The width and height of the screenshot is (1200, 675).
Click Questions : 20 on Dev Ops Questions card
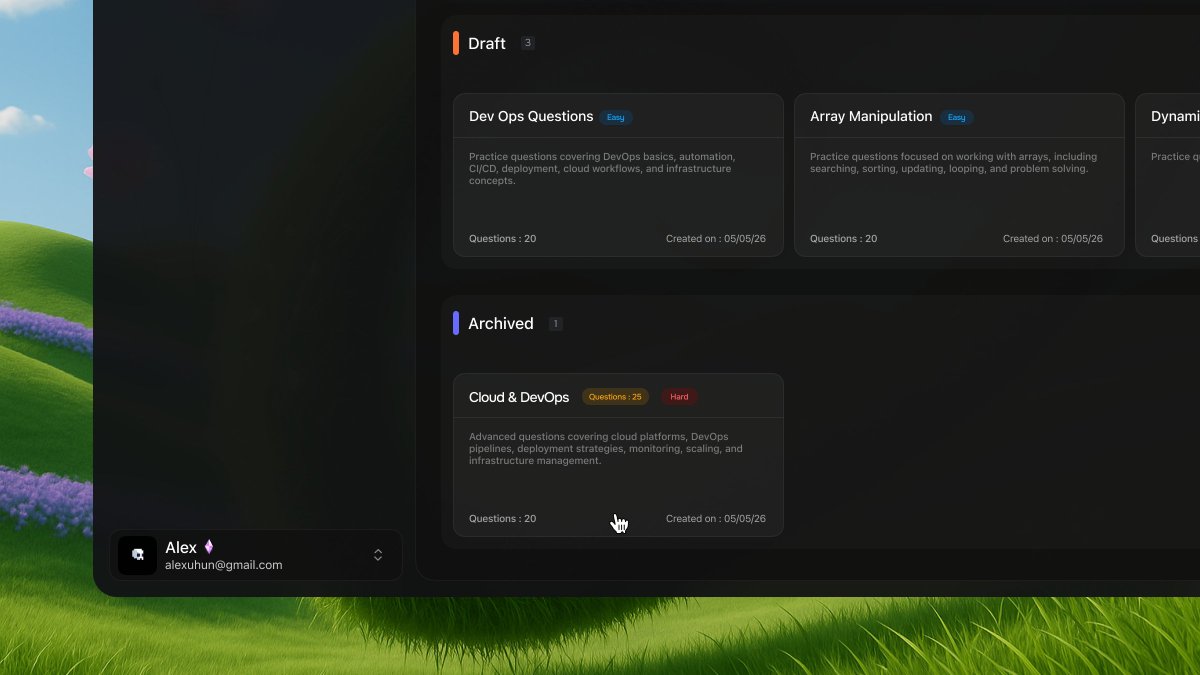(503, 239)
